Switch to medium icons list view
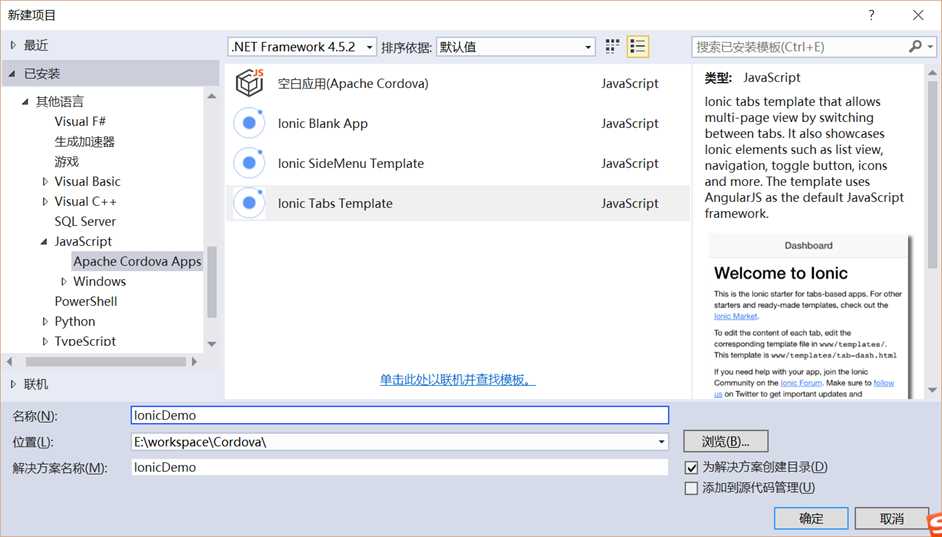 tap(637, 46)
